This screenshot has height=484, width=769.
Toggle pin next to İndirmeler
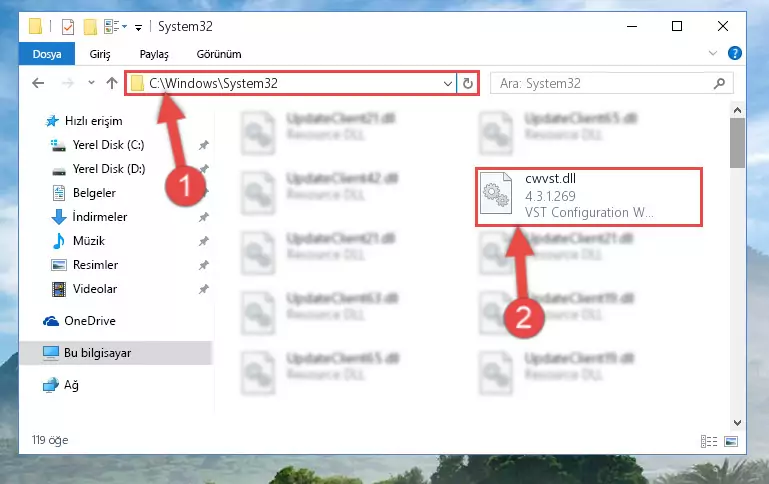coord(204,217)
